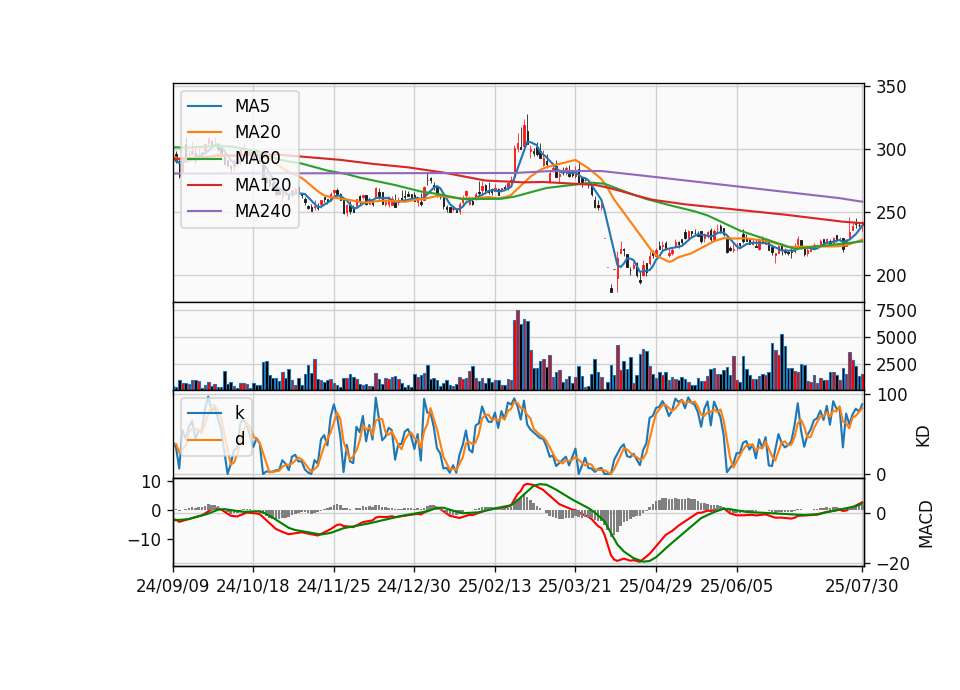Click the 24/11/25 date tick label

[334, 586]
